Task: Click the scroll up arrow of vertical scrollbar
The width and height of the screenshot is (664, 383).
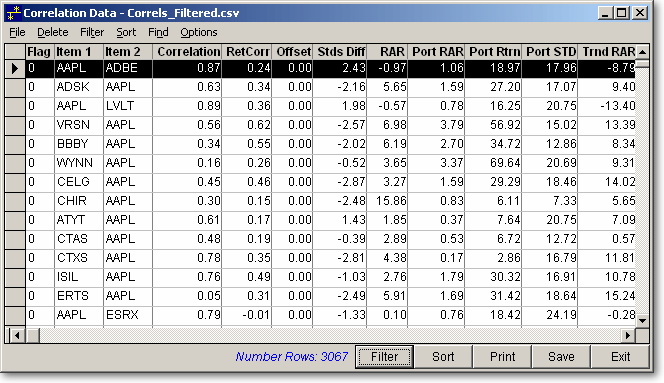Action: [x=642, y=52]
